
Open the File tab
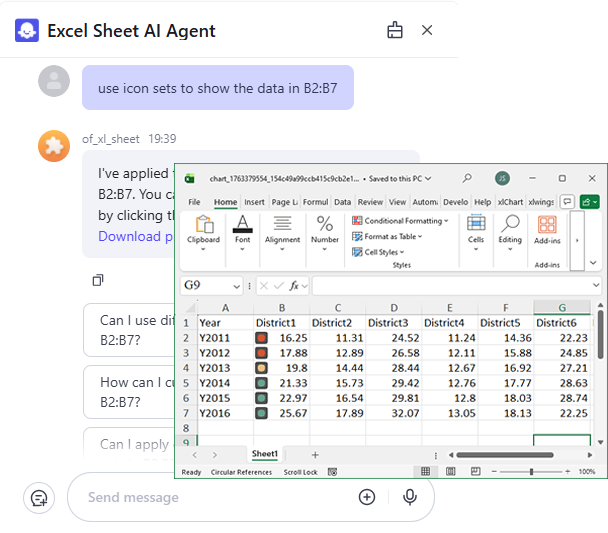tap(194, 202)
